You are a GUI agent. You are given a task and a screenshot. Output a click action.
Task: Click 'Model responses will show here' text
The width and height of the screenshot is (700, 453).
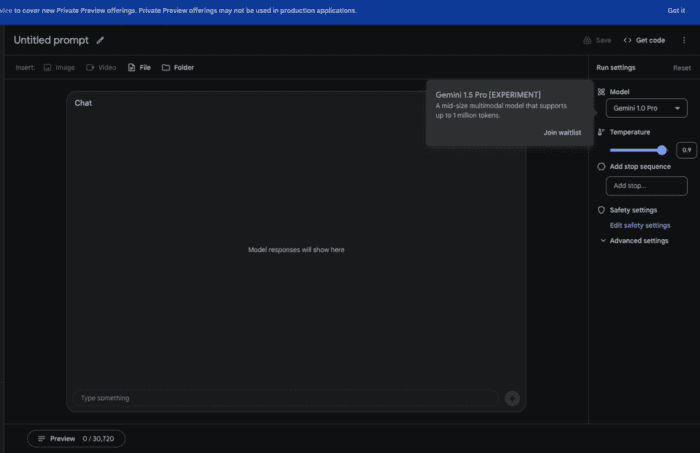[x=296, y=250]
